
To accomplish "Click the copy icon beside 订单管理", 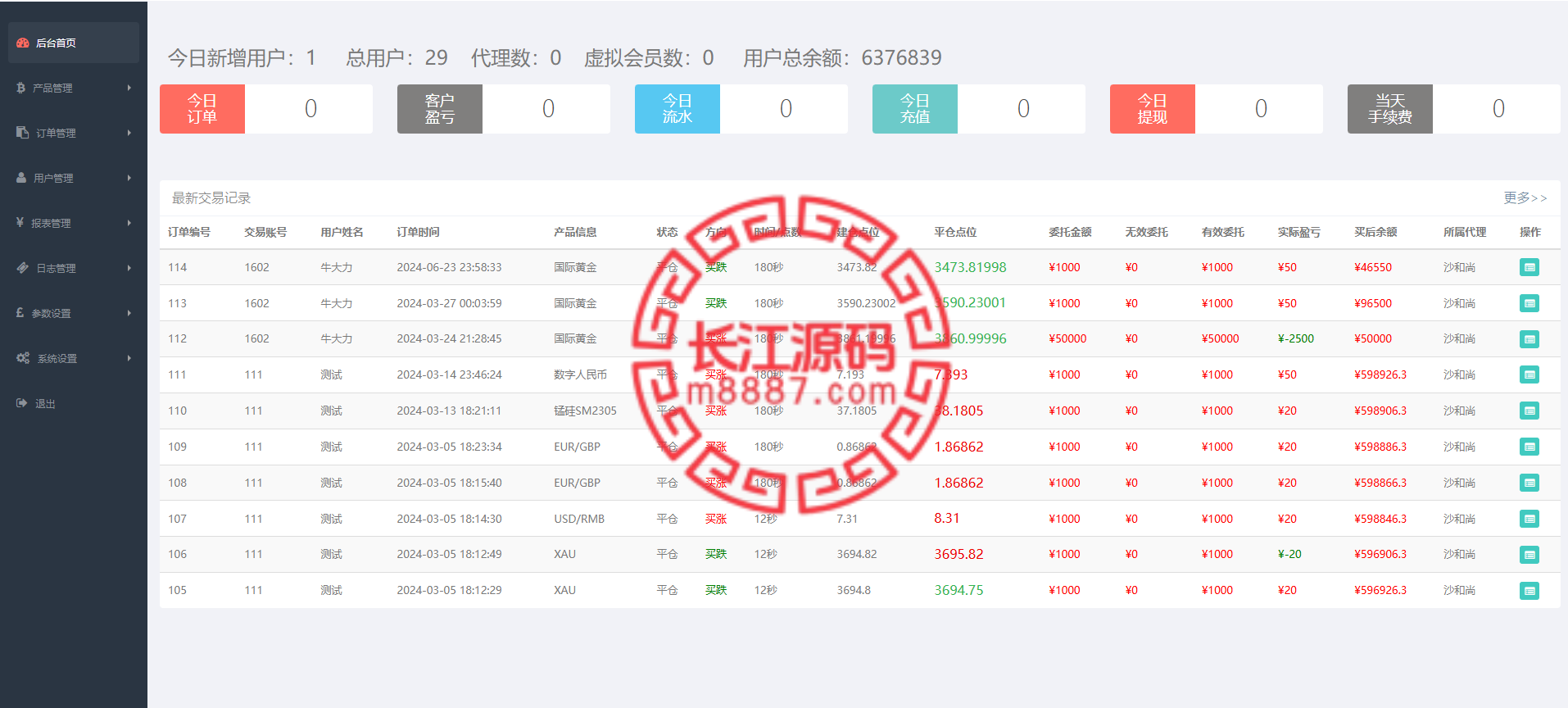I will (x=22, y=133).
